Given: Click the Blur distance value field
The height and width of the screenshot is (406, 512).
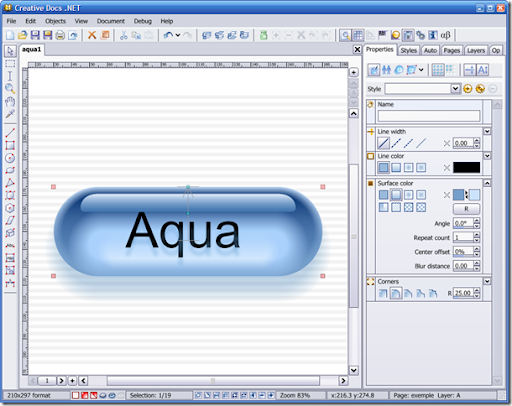Looking at the screenshot, I should pyautogui.click(x=463, y=266).
